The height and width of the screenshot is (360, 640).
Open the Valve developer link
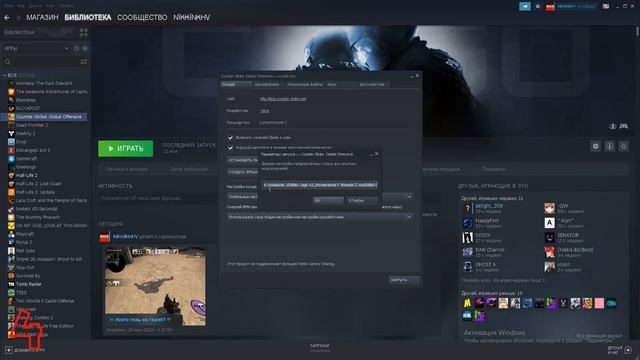pyautogui.click(x=264, y=111)
